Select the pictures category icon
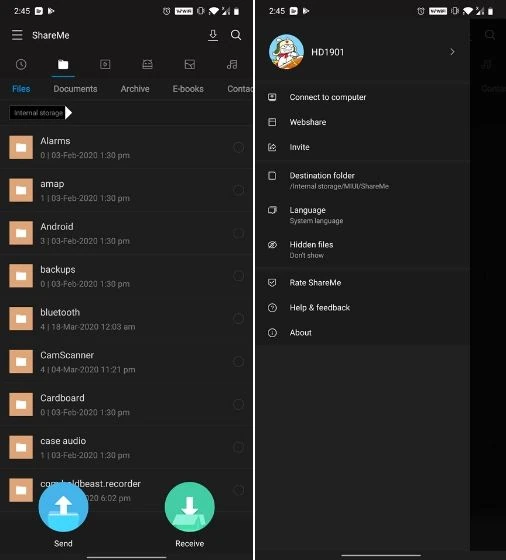This screenshot has width=506, height=560. coord(190,64)
